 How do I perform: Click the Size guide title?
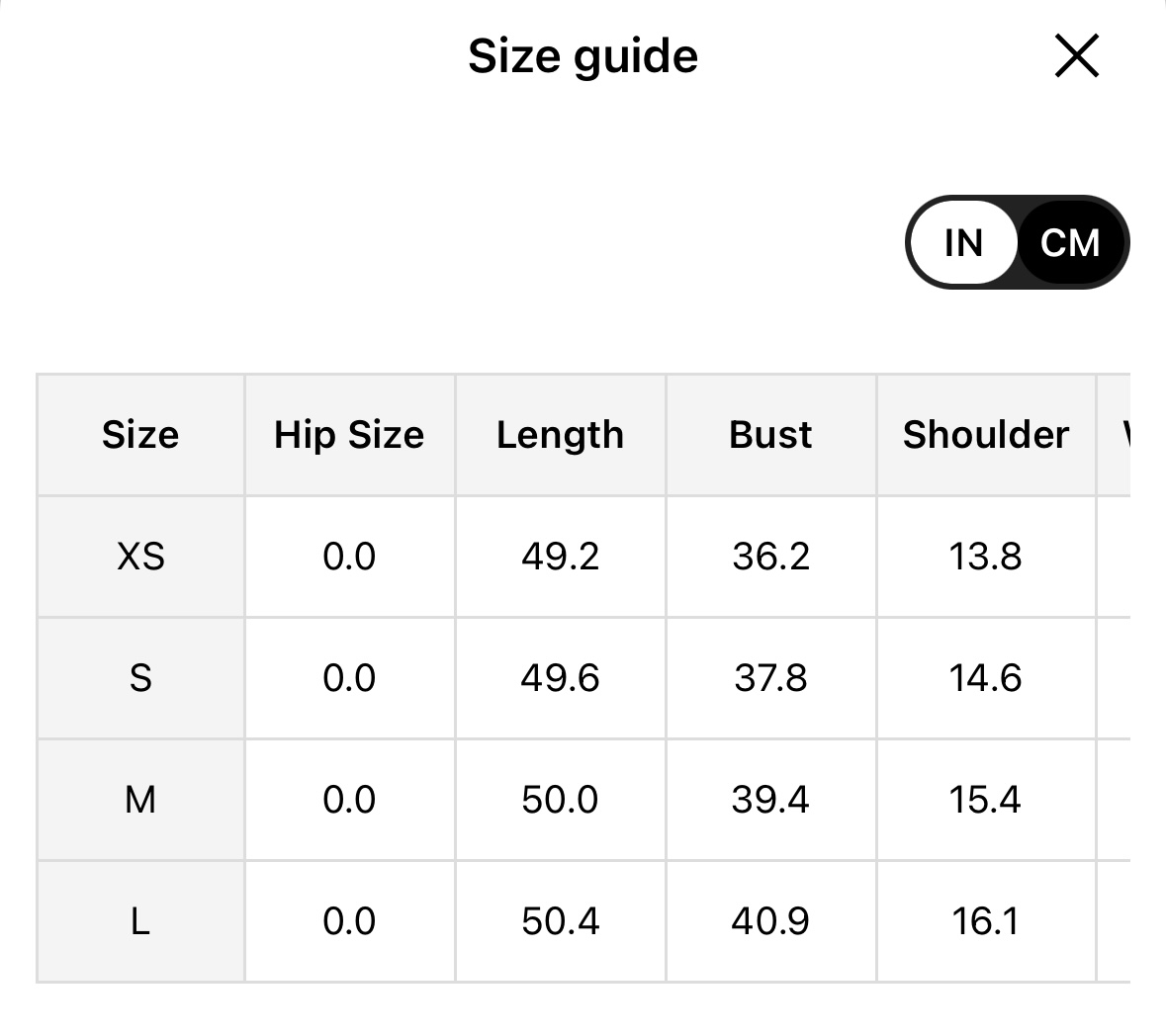coord(583,56)
